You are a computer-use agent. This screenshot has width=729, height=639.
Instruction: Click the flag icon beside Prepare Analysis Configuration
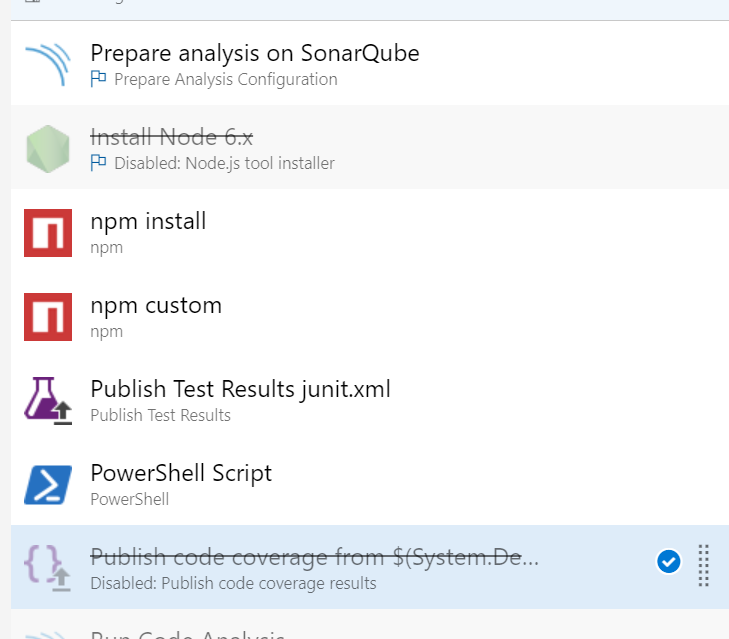98,79
